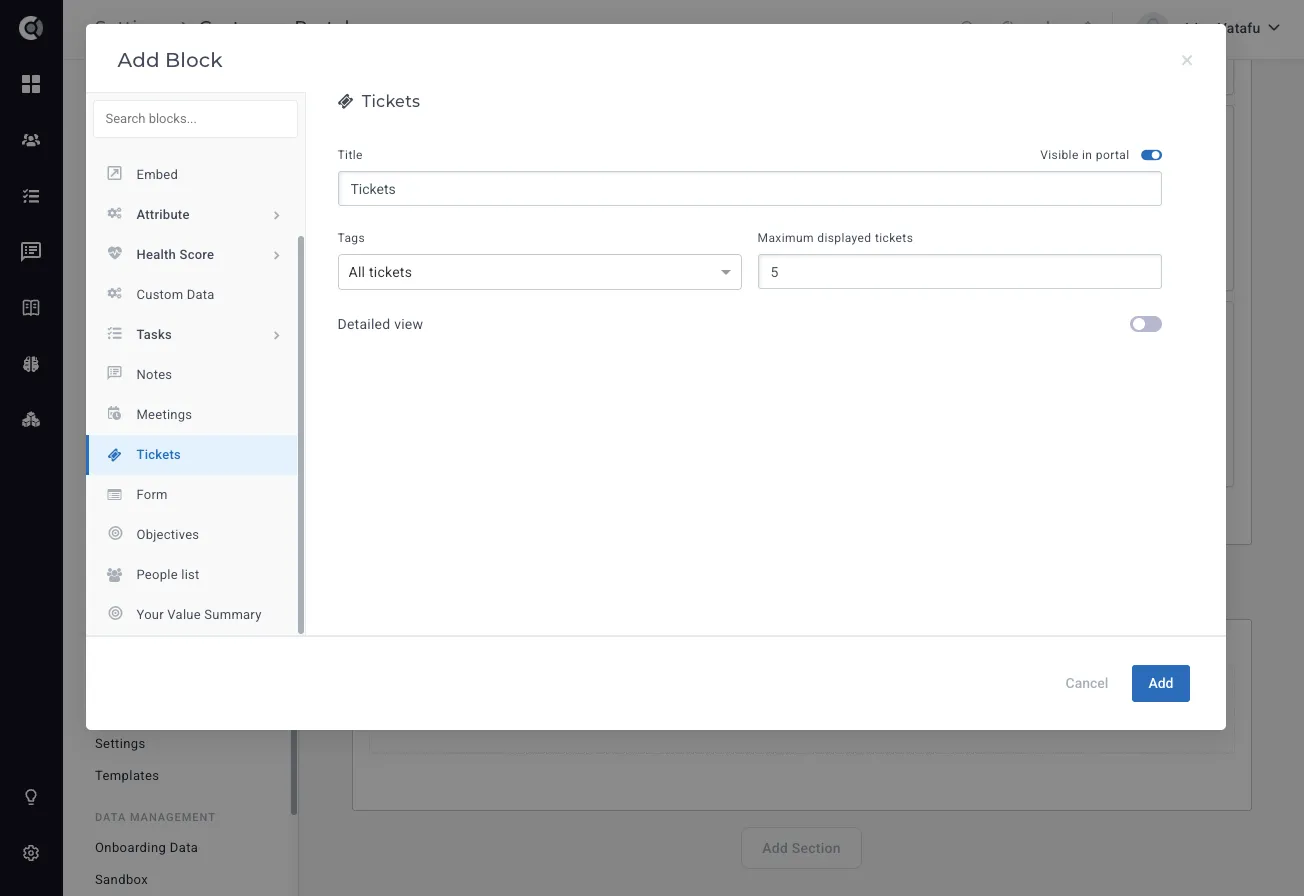Viewport: 1304px width, 896px height.
Task: Open Templates link in background sidebar
Action: pyautogui.click(x=127, y=775)
